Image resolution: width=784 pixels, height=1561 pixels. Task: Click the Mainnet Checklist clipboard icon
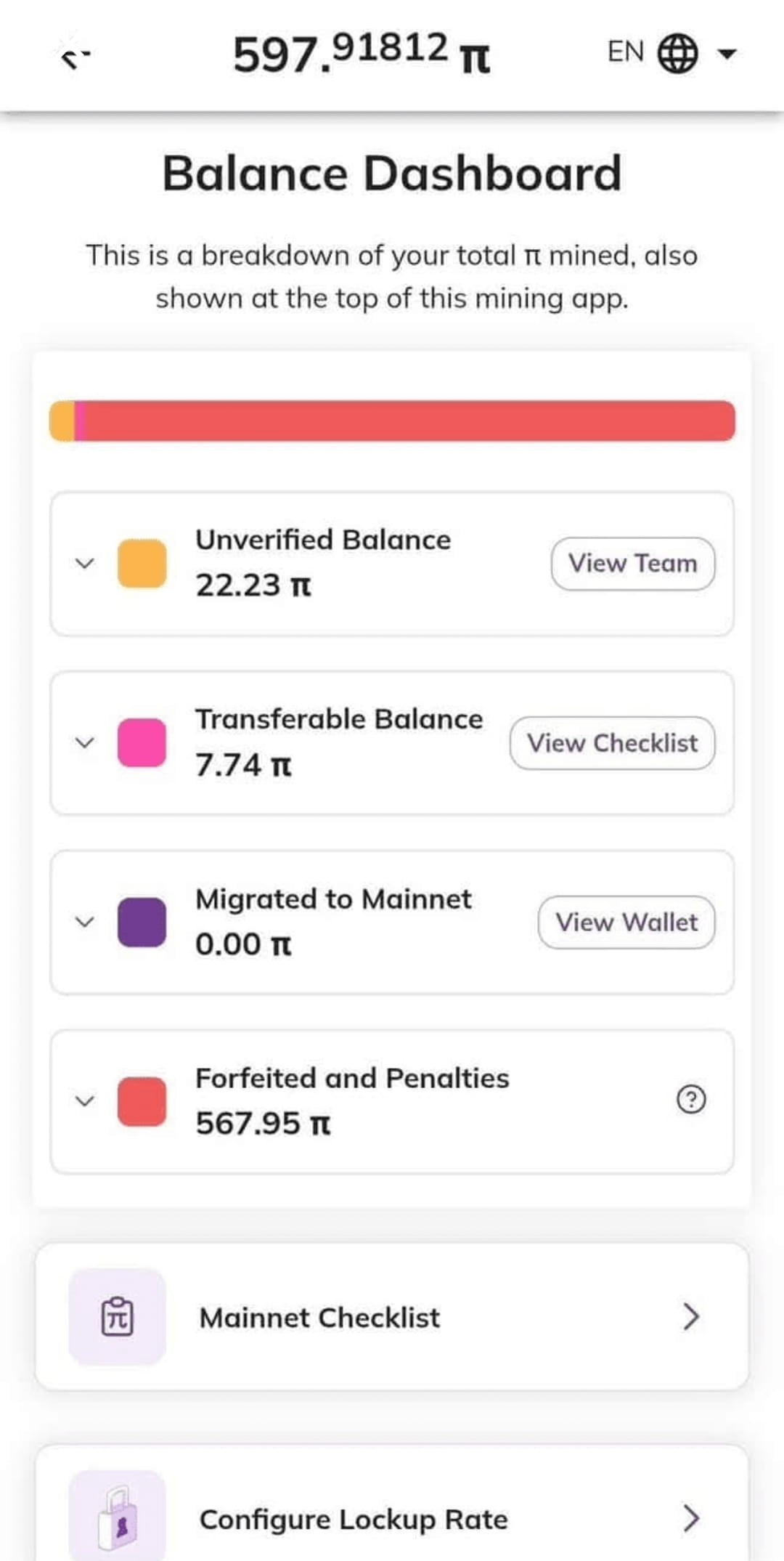click(x=117, y=1316)
